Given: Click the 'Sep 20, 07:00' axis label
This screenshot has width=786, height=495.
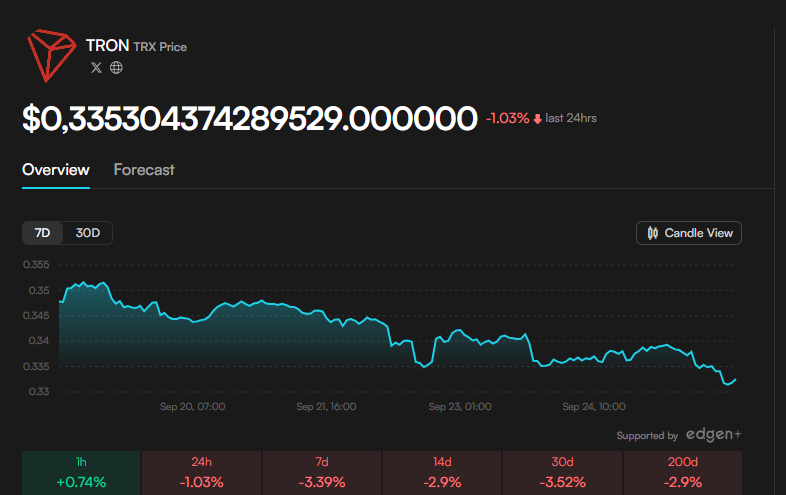Looking at the screenshot, I should [x=192, y=407].
